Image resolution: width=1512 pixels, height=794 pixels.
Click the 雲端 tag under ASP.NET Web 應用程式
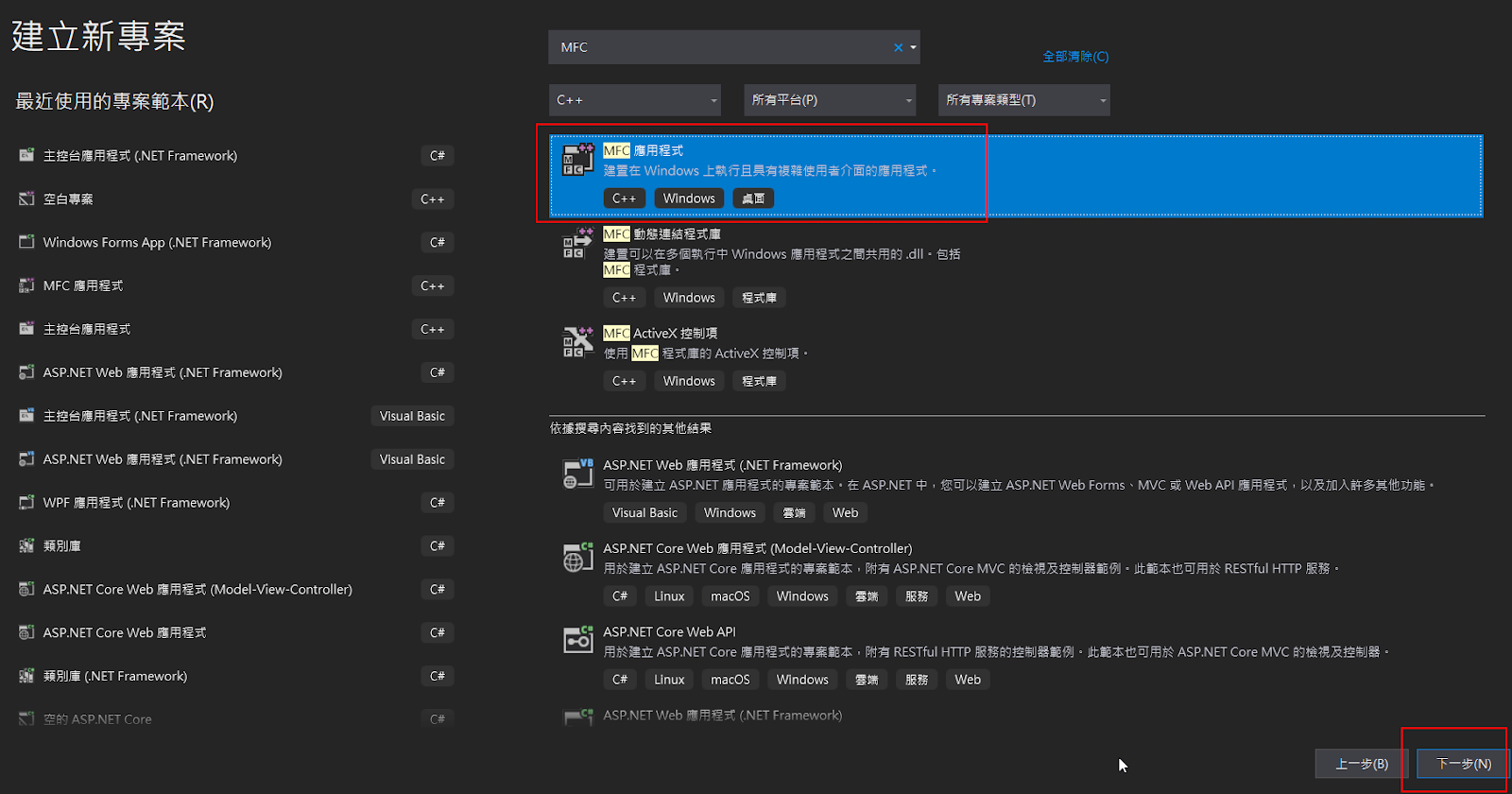(x=794, y=512)
